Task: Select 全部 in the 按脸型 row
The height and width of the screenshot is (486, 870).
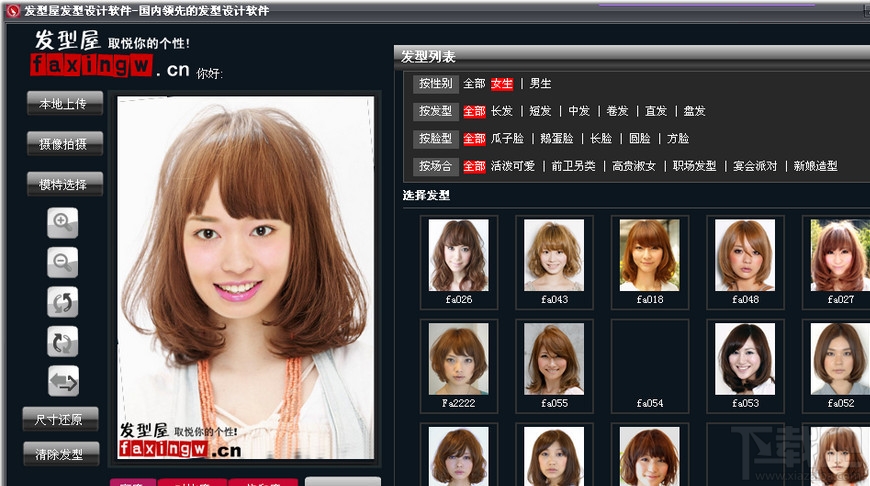Action: [474, 139]
